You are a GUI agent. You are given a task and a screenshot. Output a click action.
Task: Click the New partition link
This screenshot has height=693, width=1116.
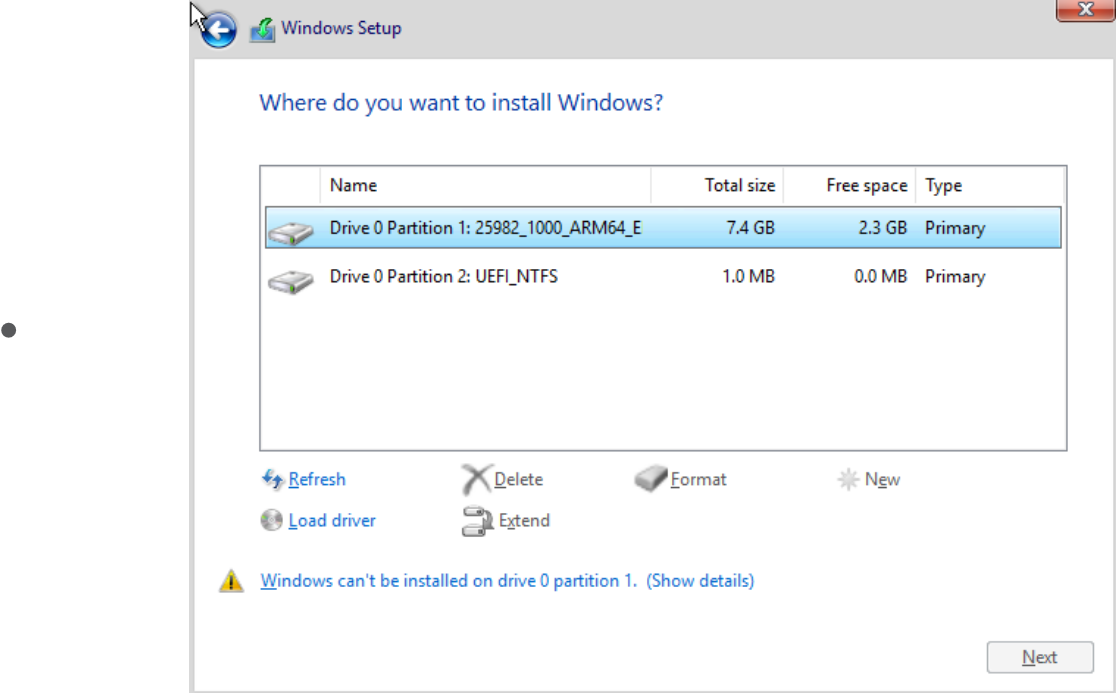pyautogui.click(x=882, y=480)
